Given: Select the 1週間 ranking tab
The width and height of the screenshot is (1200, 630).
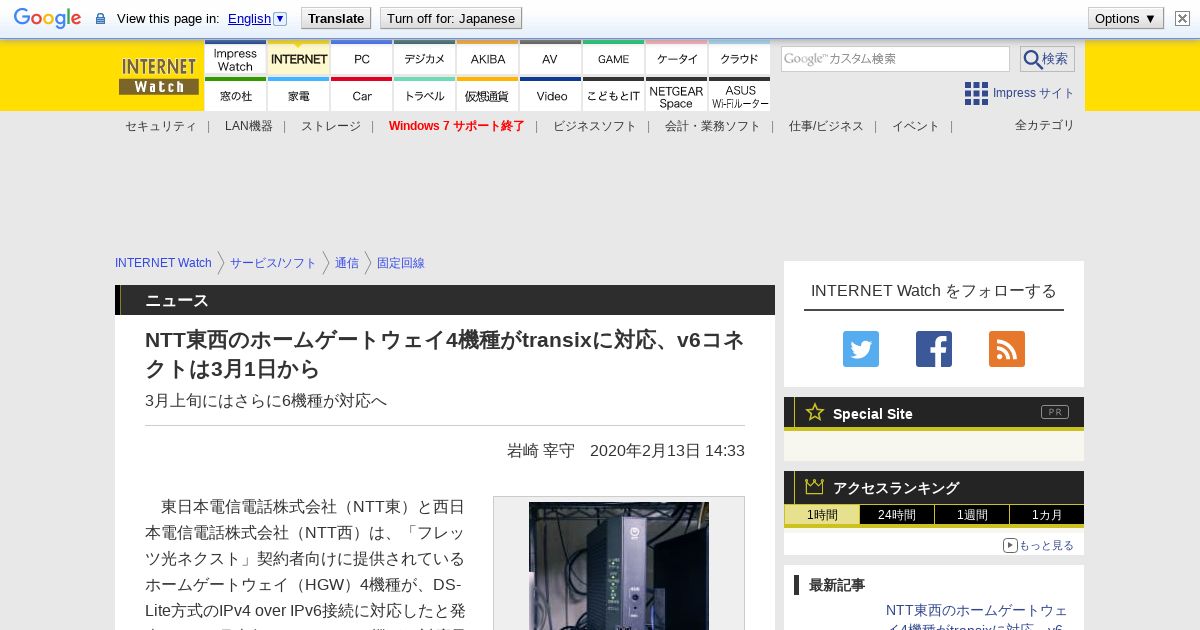Looking at the screenshot, I should tap(971, 515).
